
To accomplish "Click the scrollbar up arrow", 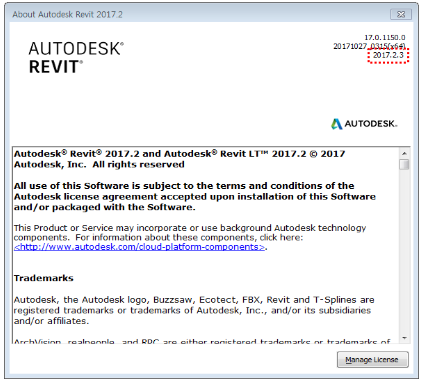I will (404, 153).
